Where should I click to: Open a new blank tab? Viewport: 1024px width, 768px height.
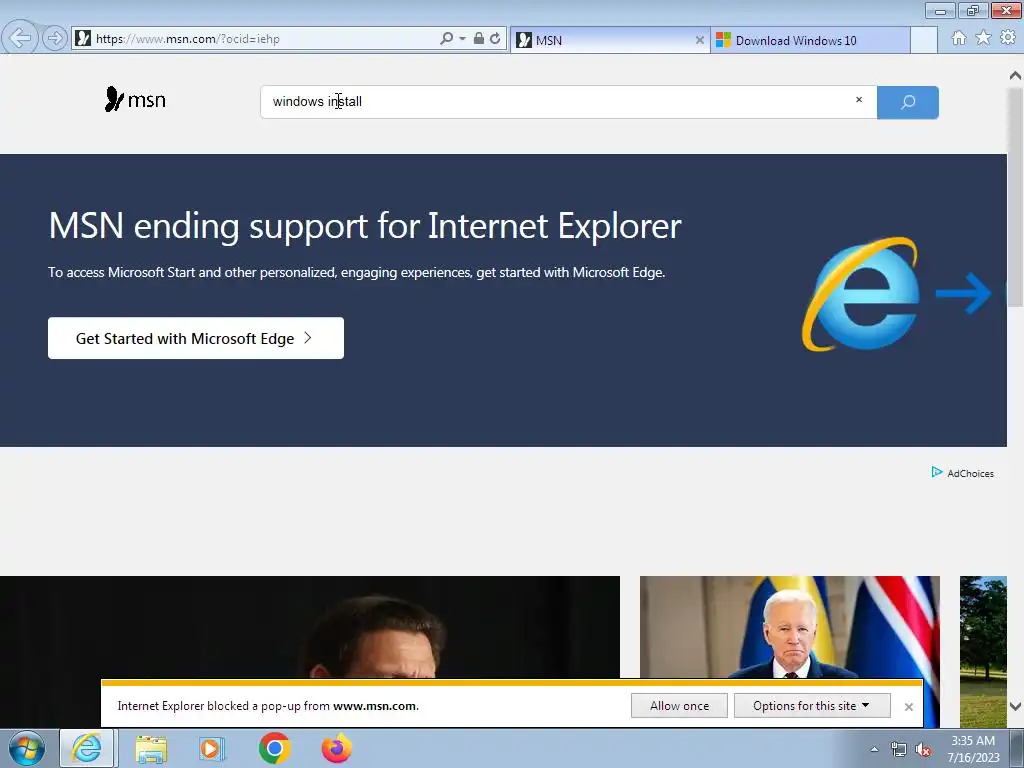pos(923,40)
